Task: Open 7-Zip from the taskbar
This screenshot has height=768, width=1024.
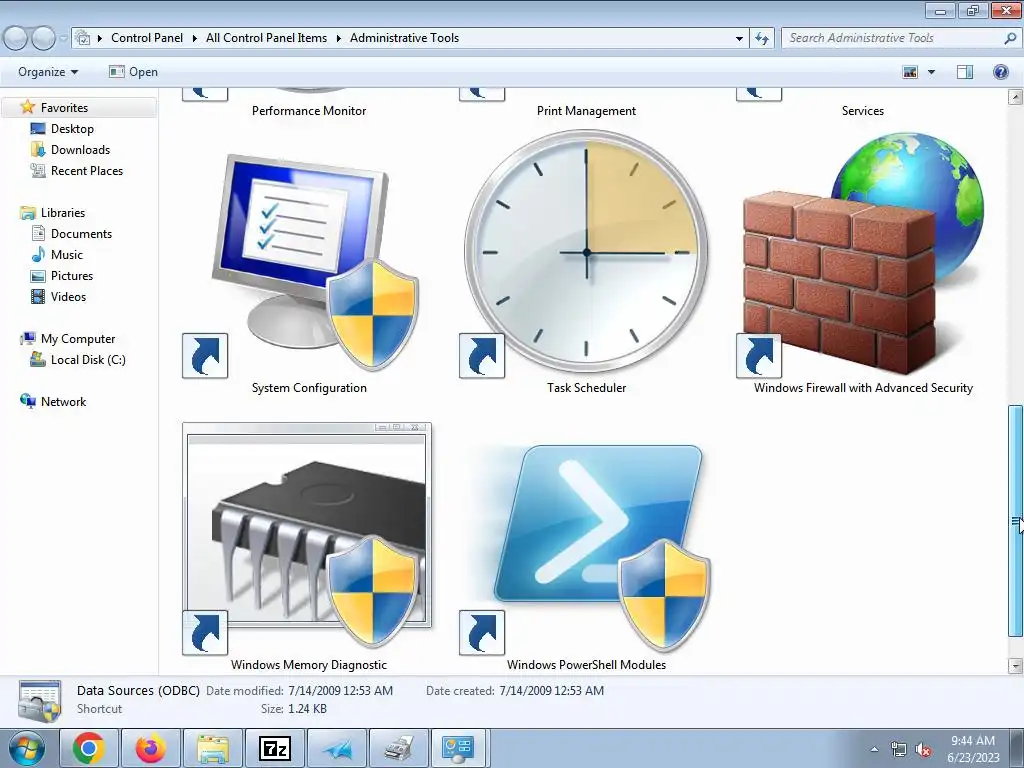Action: pyautogui.click(x=275, y=748)
